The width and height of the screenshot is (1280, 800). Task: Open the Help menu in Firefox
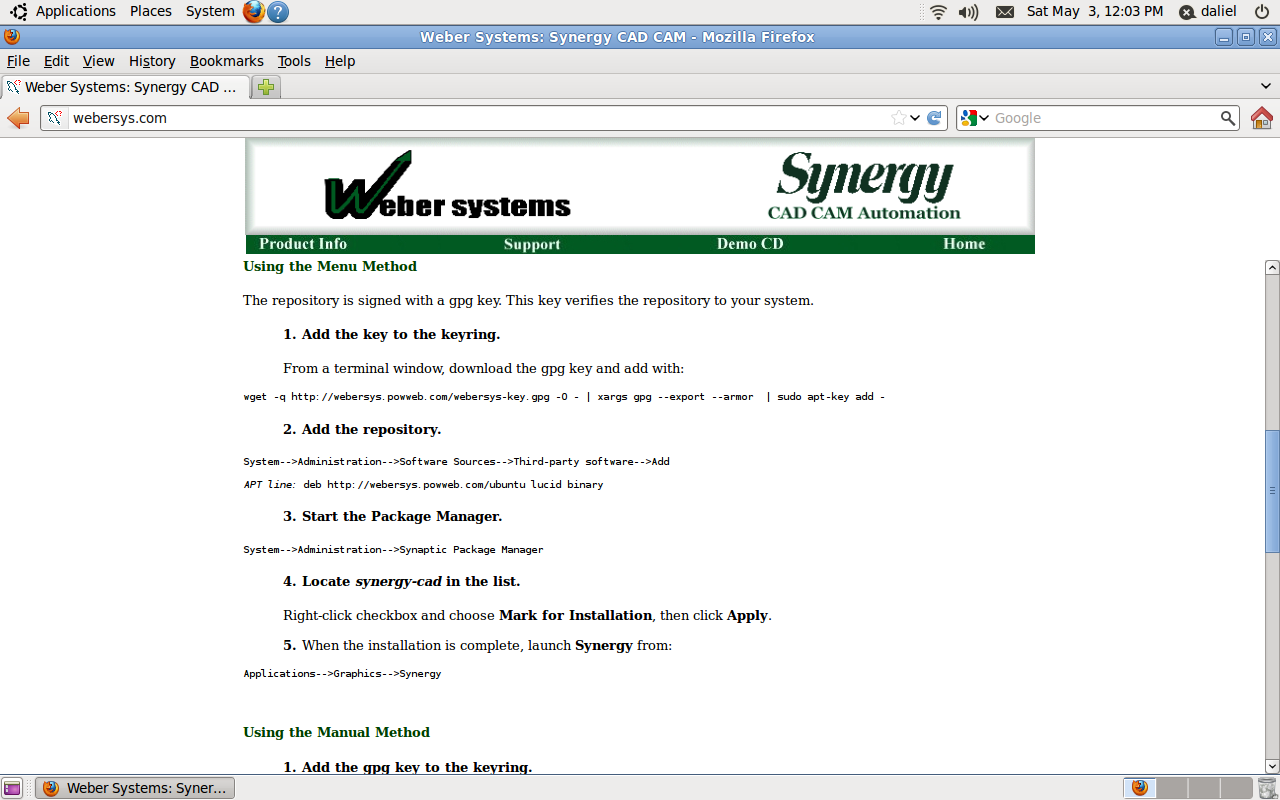pos(340,61)
